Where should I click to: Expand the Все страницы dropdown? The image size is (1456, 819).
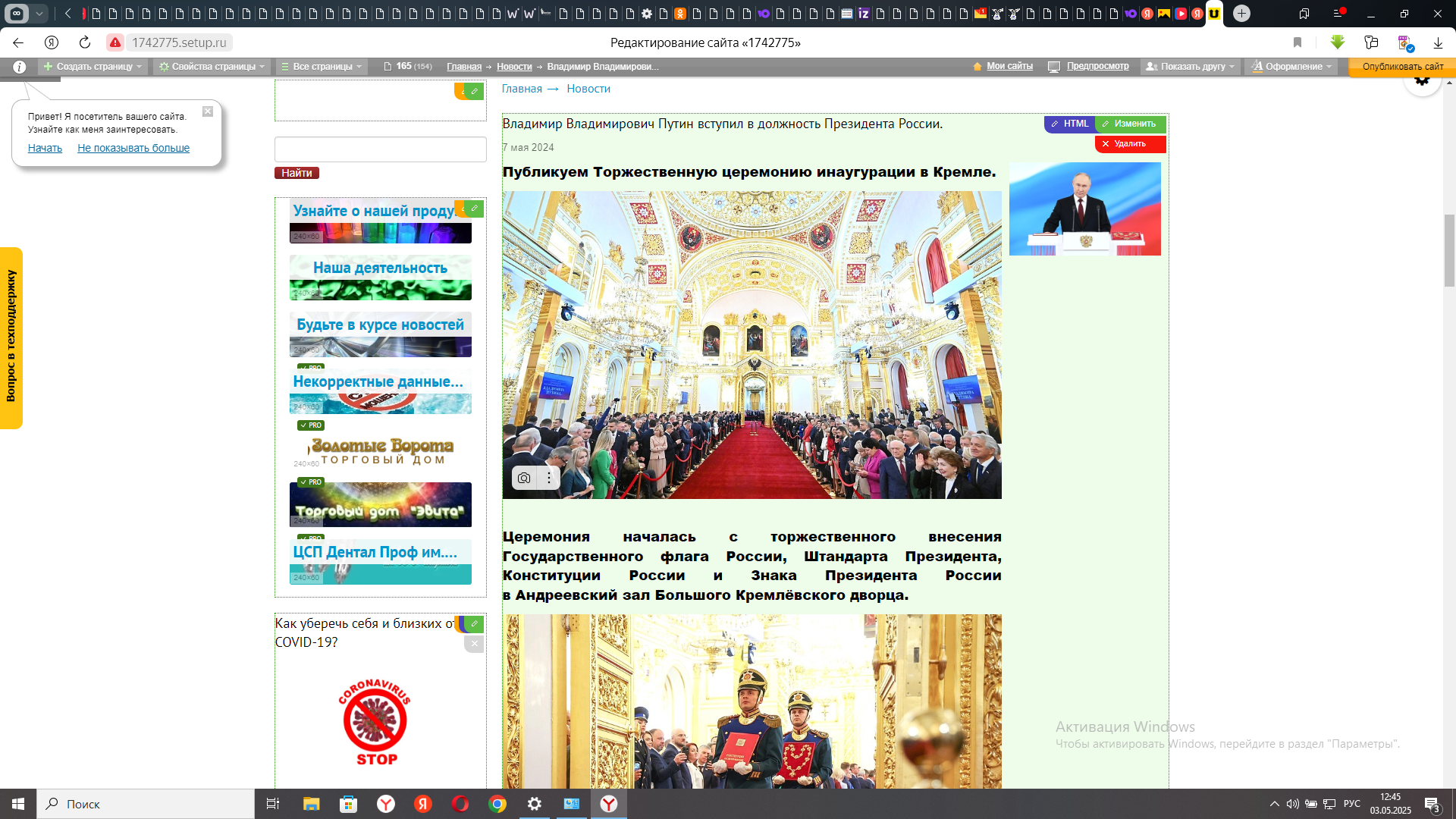[322, 67]
